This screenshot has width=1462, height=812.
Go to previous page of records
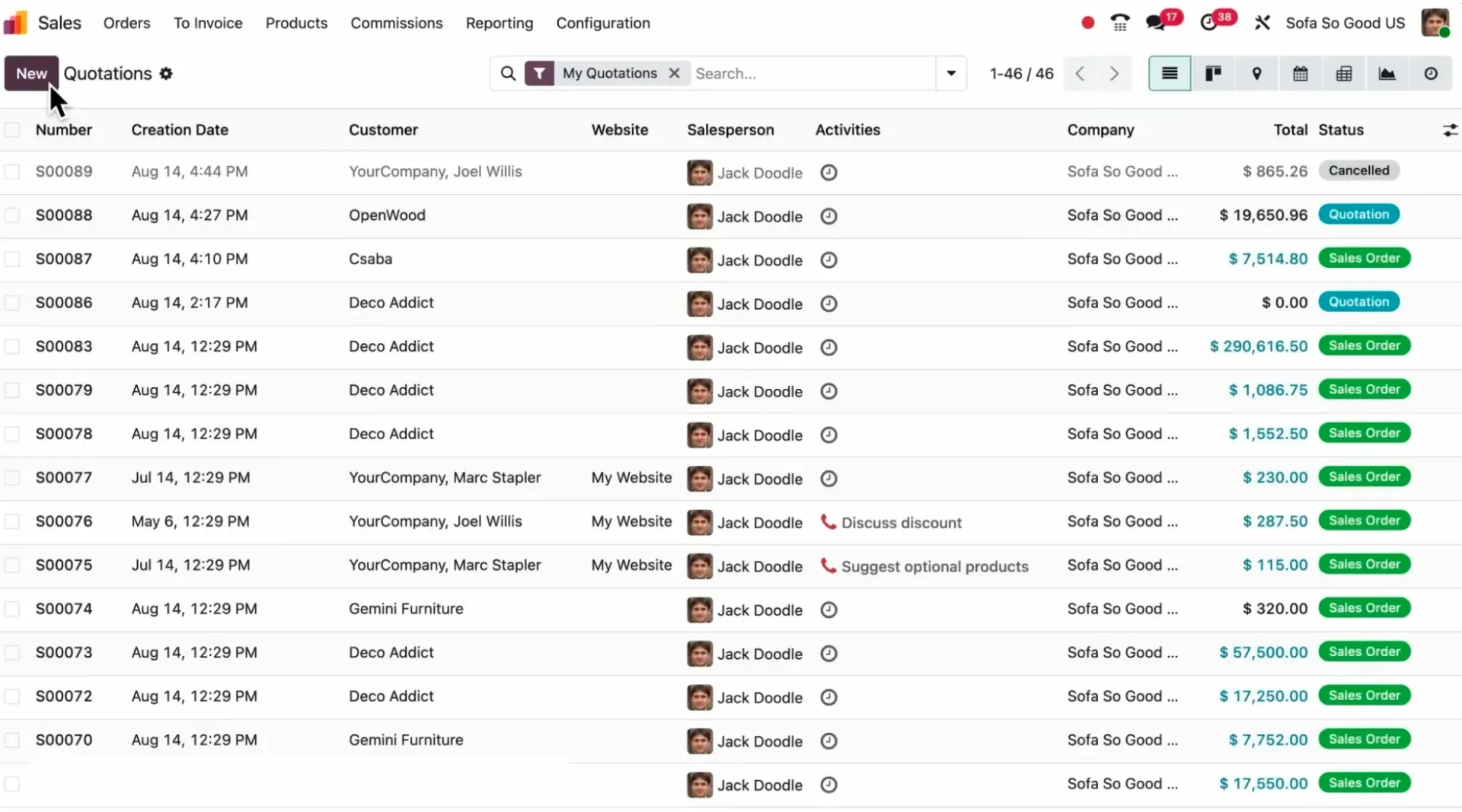coord(1080,74)
